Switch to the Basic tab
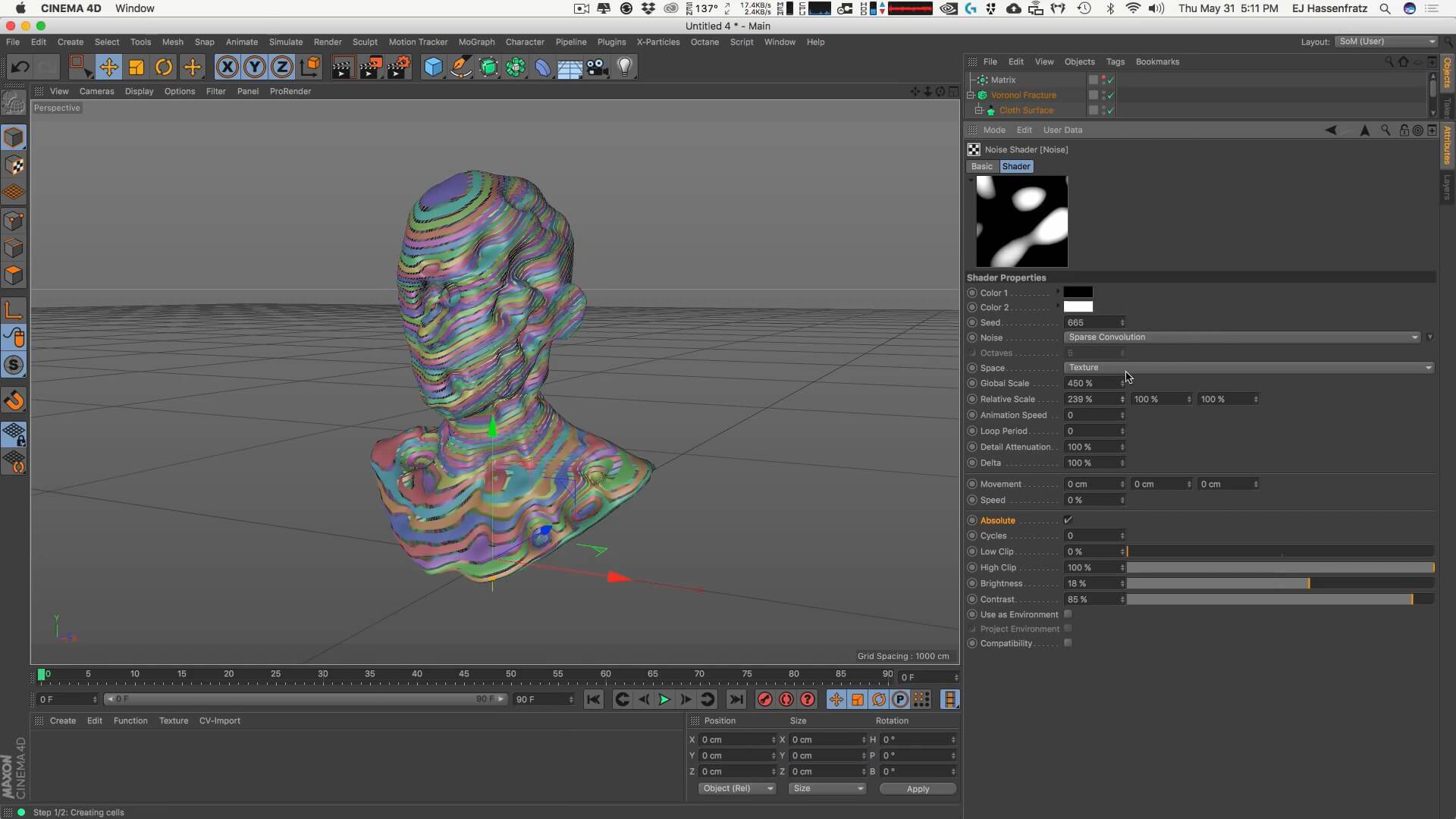Image resolution: width=1456 pixels, height=819 pixels. [981, 166]
